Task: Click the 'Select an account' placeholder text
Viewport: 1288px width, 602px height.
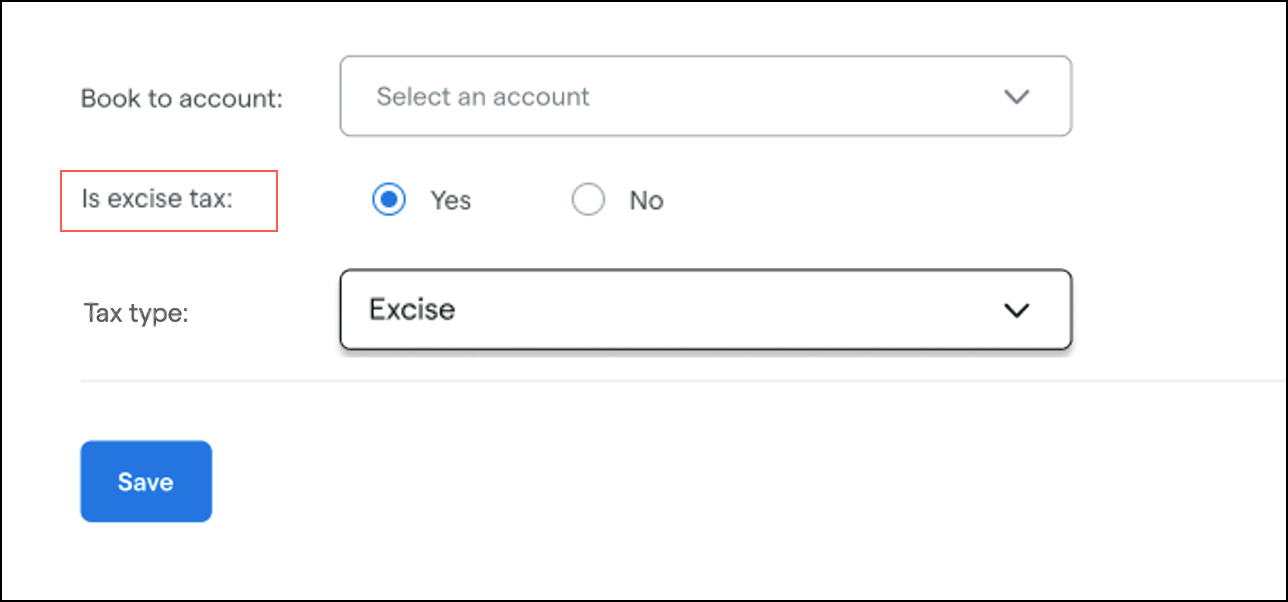Action: tap(483, 97)
